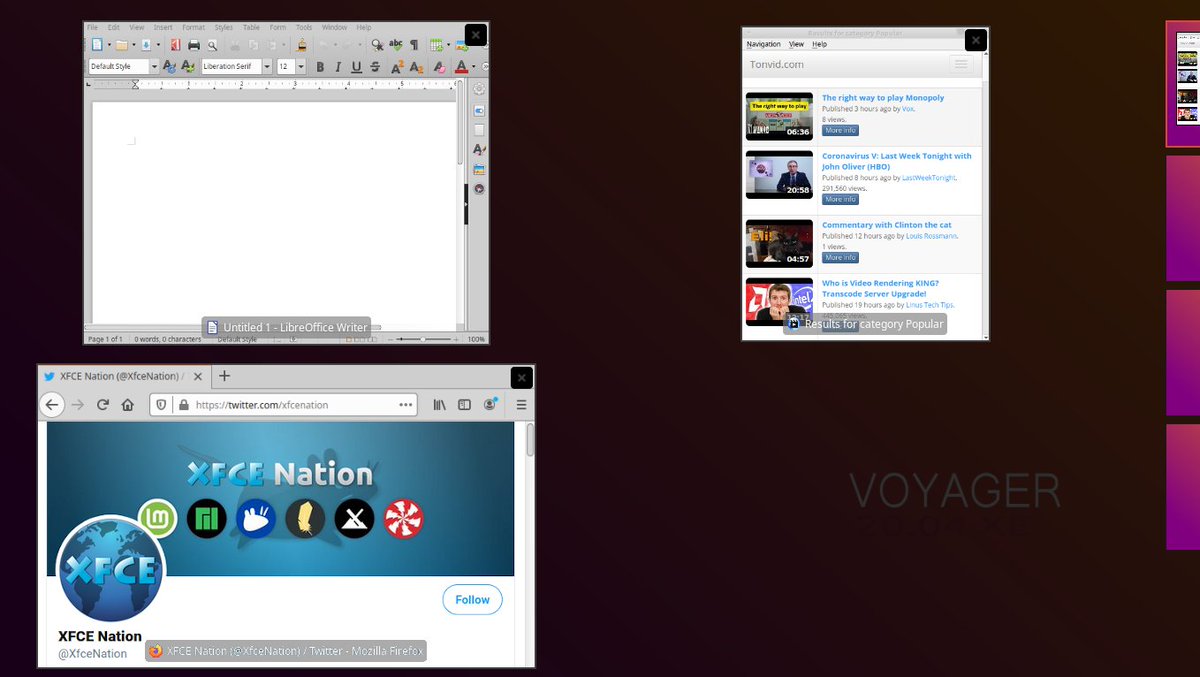
Task: Open Default Style paragraph style dropdown
Action: point(154,67)
